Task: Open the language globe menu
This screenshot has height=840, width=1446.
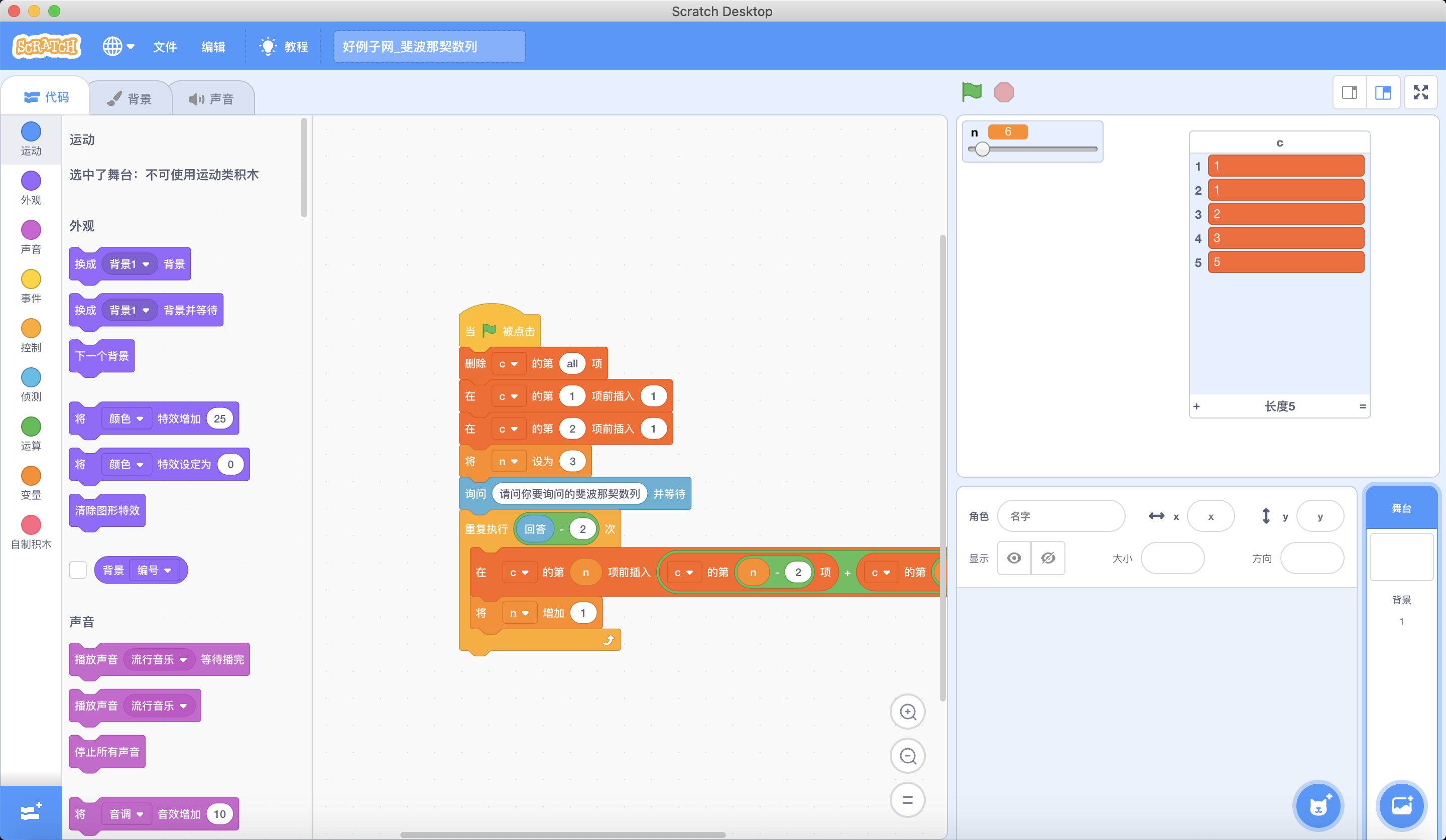Action: pos(118,47)
